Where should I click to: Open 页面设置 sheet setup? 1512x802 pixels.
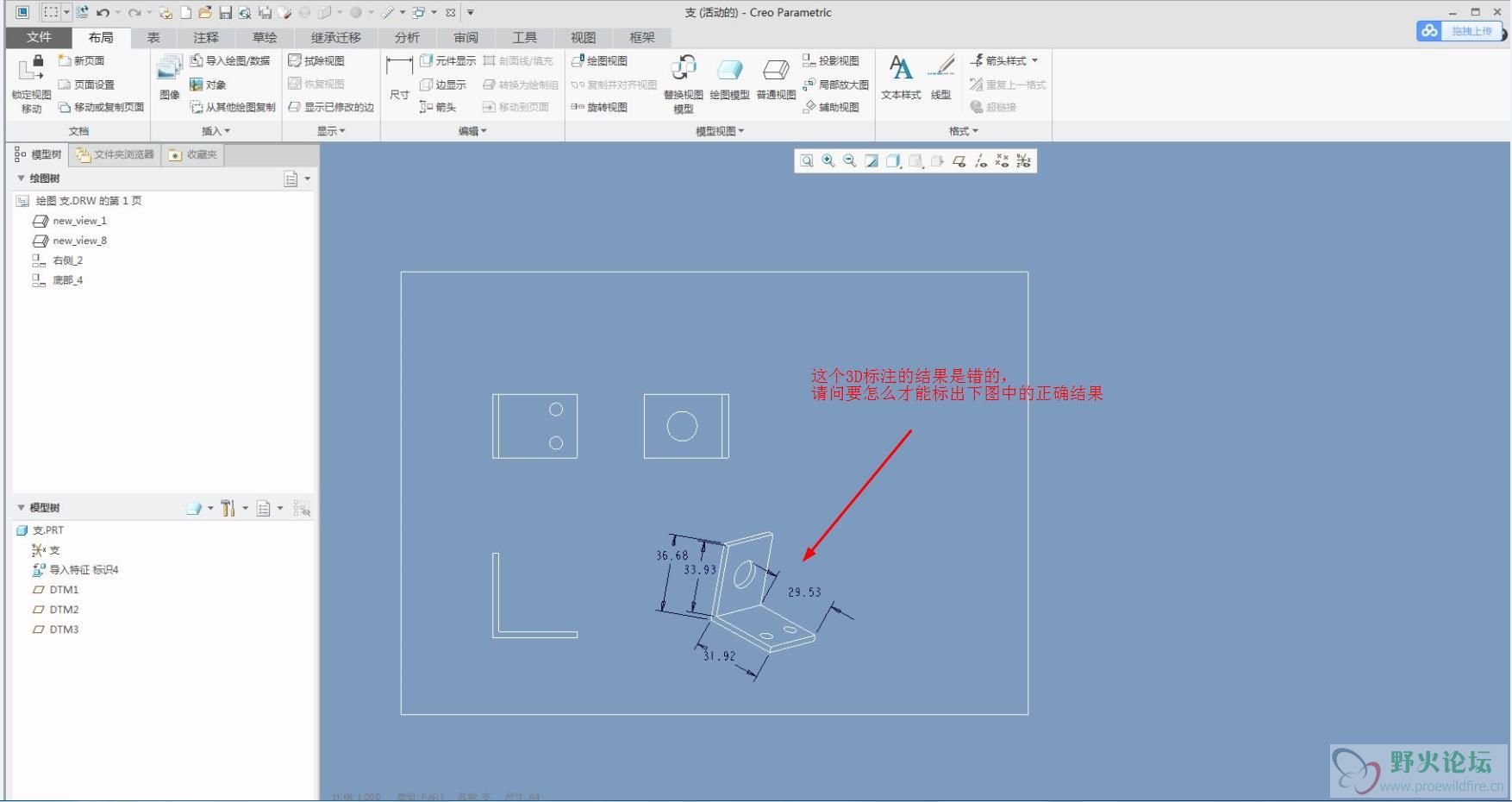[x=86, y=85]
